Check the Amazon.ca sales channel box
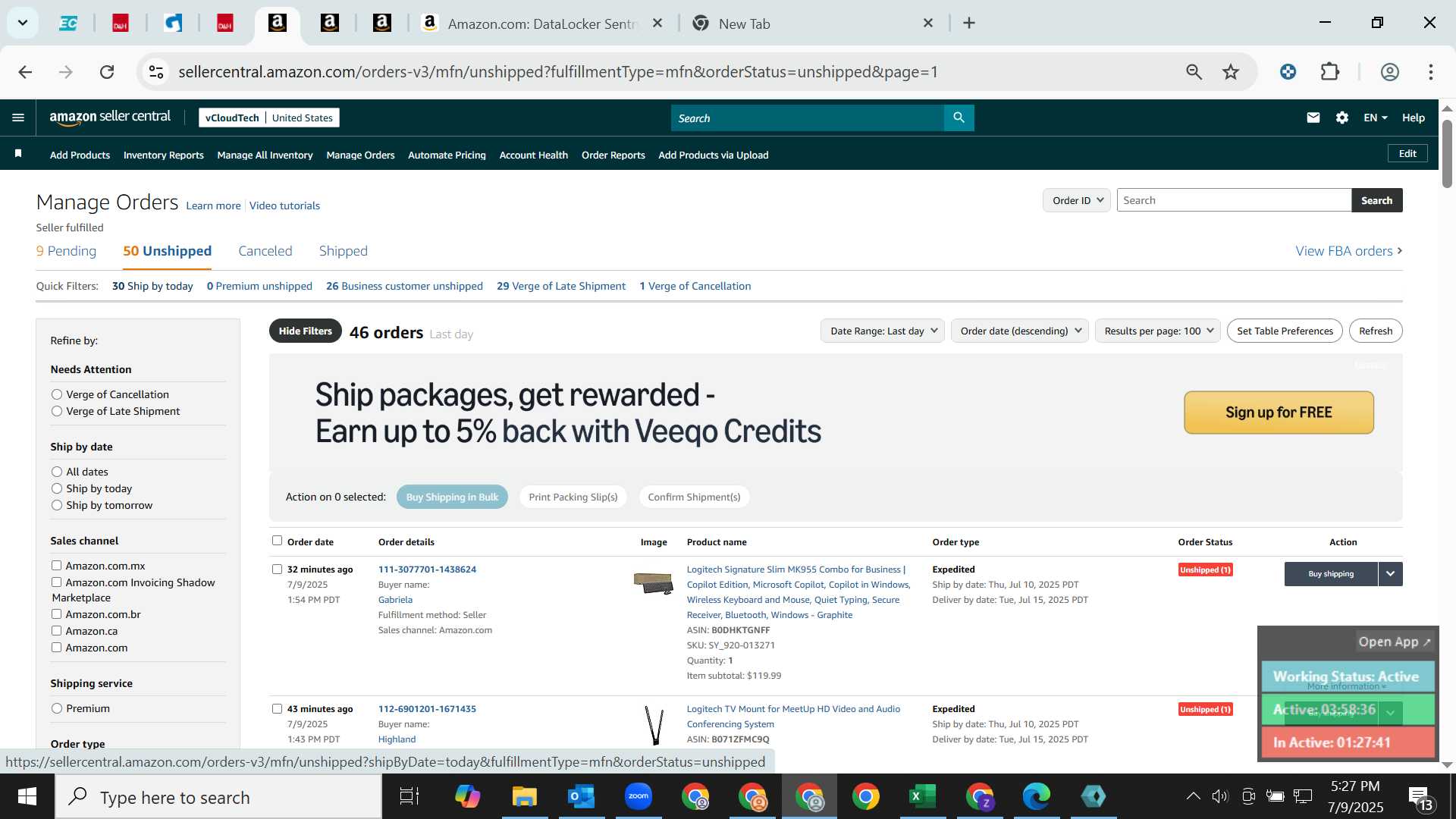This screenshot has height=819, width=1456. tap(56, 630)
